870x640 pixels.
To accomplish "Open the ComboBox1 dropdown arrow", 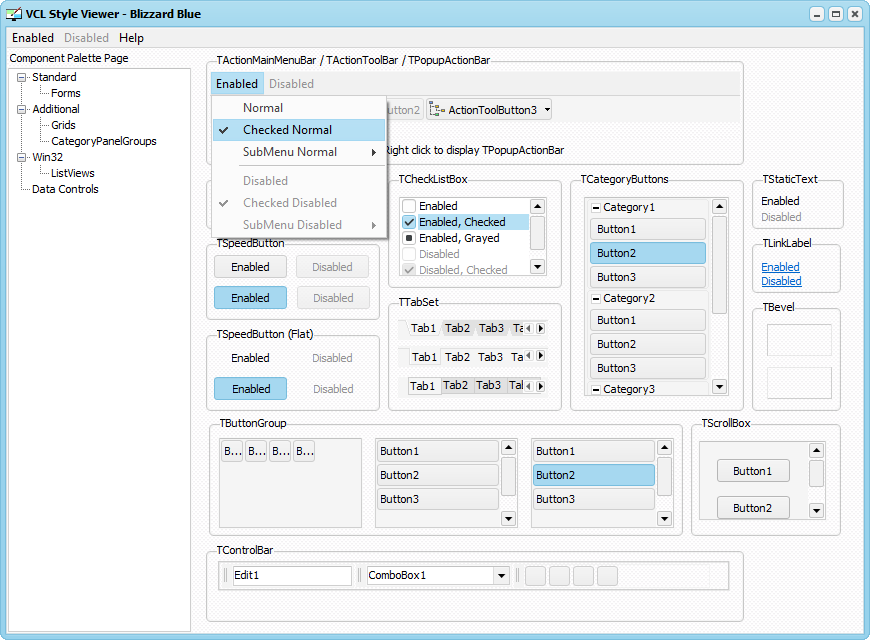I will 501,576.
